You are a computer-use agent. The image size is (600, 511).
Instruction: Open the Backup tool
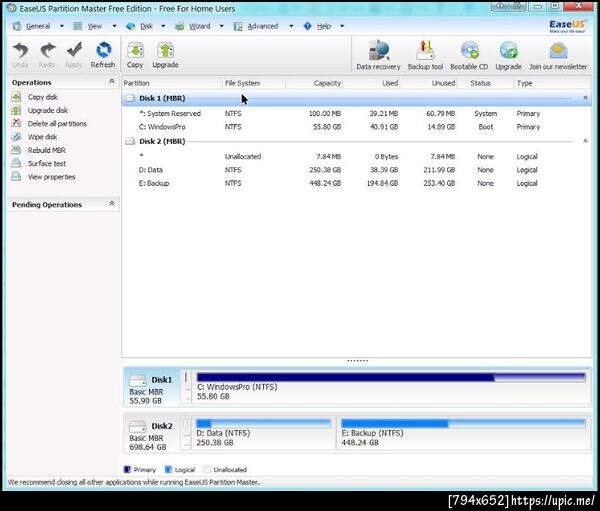tap(425, 51)
